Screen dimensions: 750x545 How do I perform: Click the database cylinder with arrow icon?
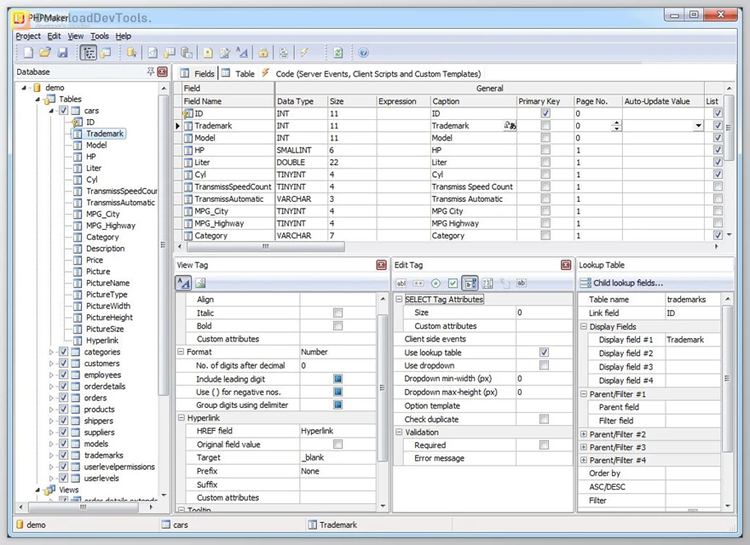tap(131, 53)
